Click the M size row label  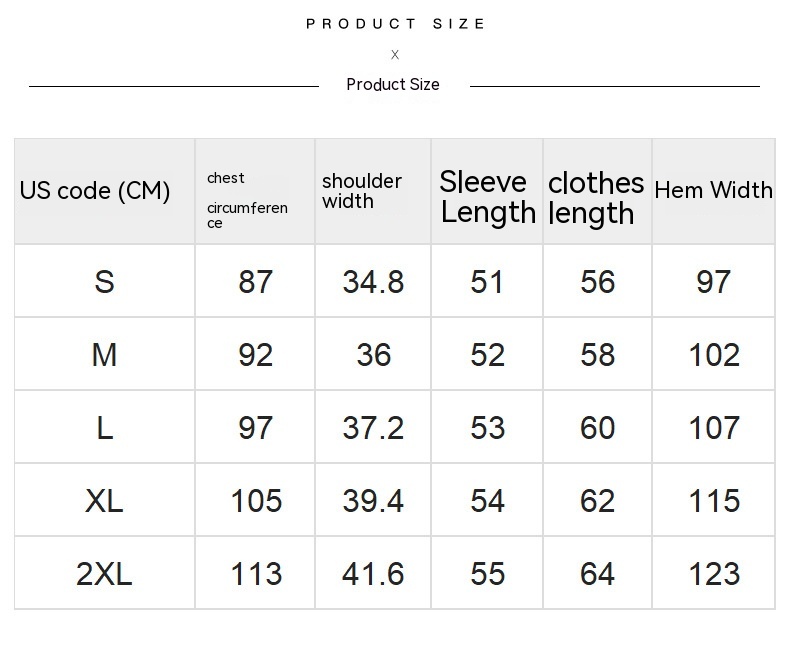104,355
